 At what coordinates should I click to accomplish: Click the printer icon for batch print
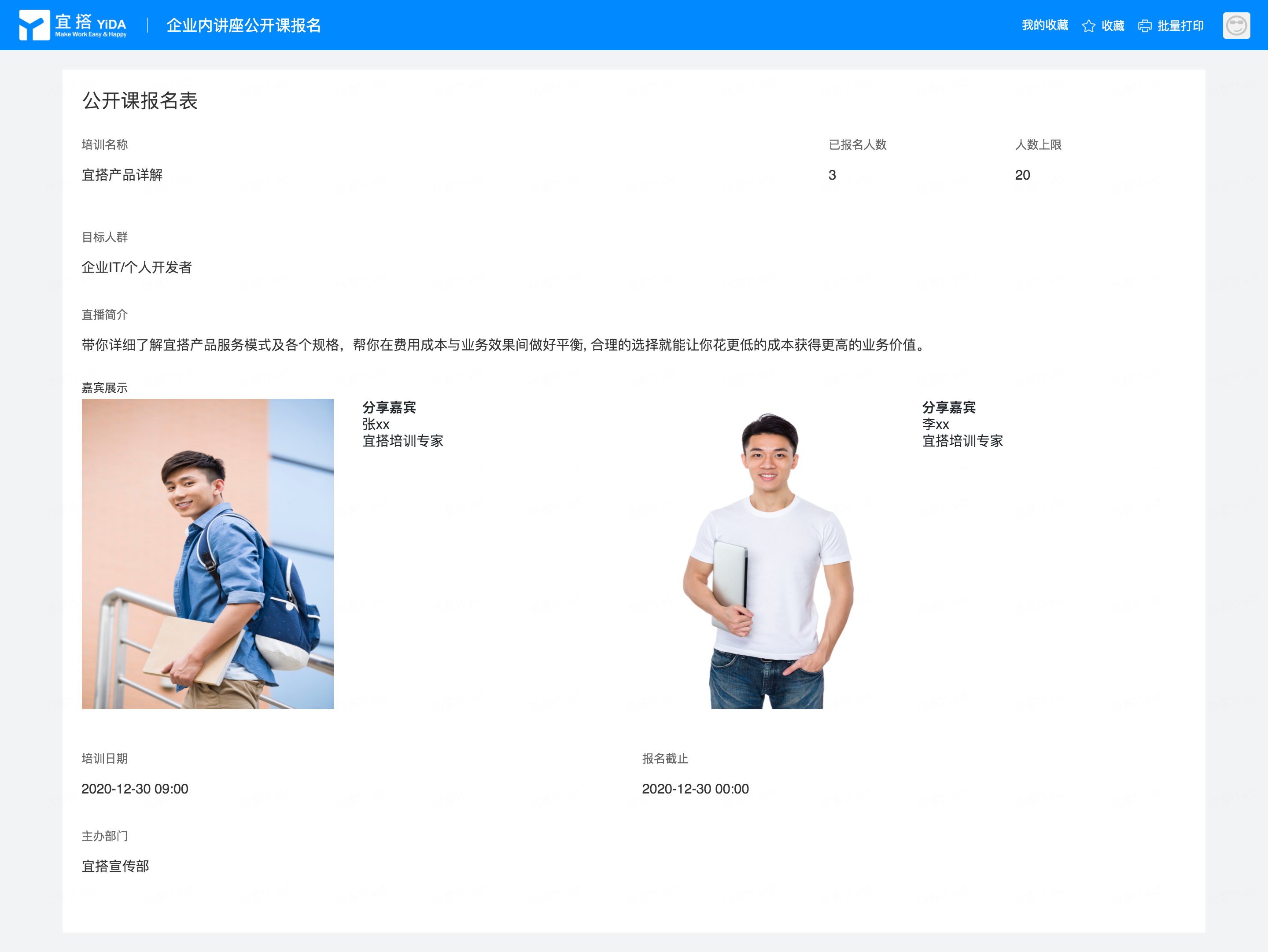1145,26
